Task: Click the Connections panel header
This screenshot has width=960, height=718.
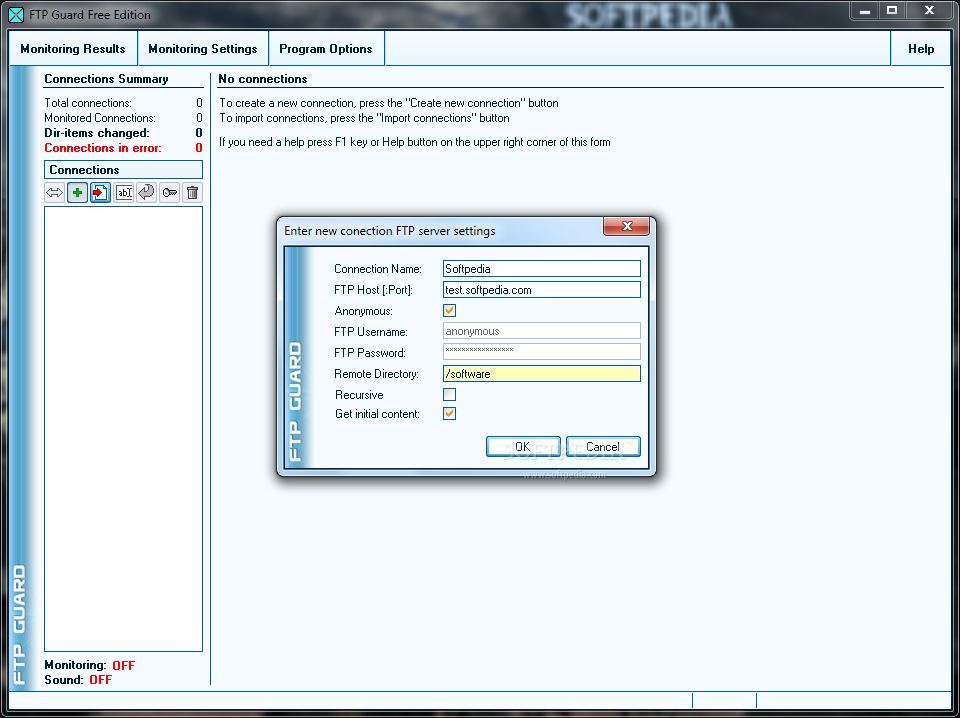Action: pos(124,170)
